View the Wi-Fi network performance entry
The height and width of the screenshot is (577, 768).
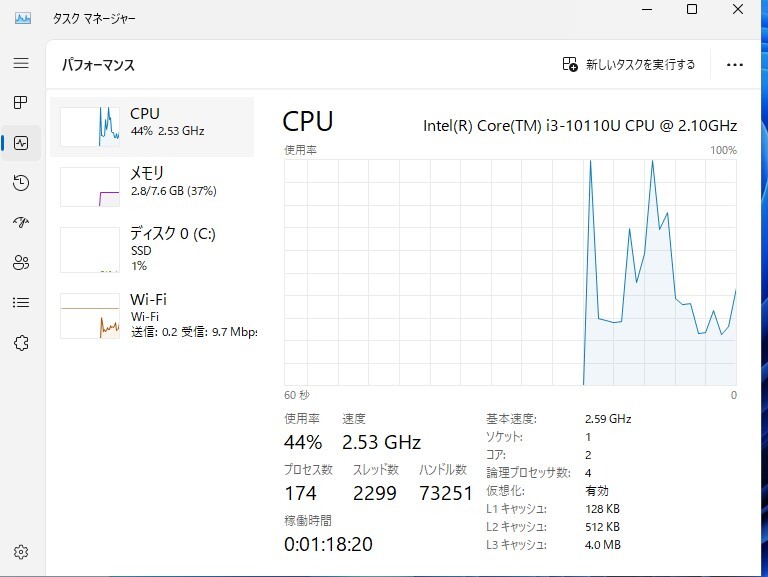[x=152, y=315]
